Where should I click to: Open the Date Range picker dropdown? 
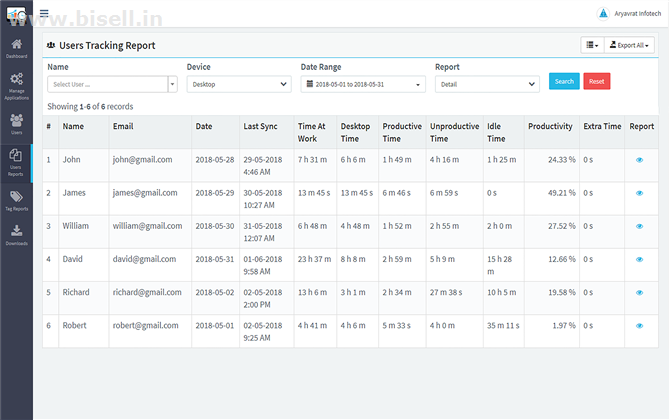pyautogui.click(x=363, y=84)
